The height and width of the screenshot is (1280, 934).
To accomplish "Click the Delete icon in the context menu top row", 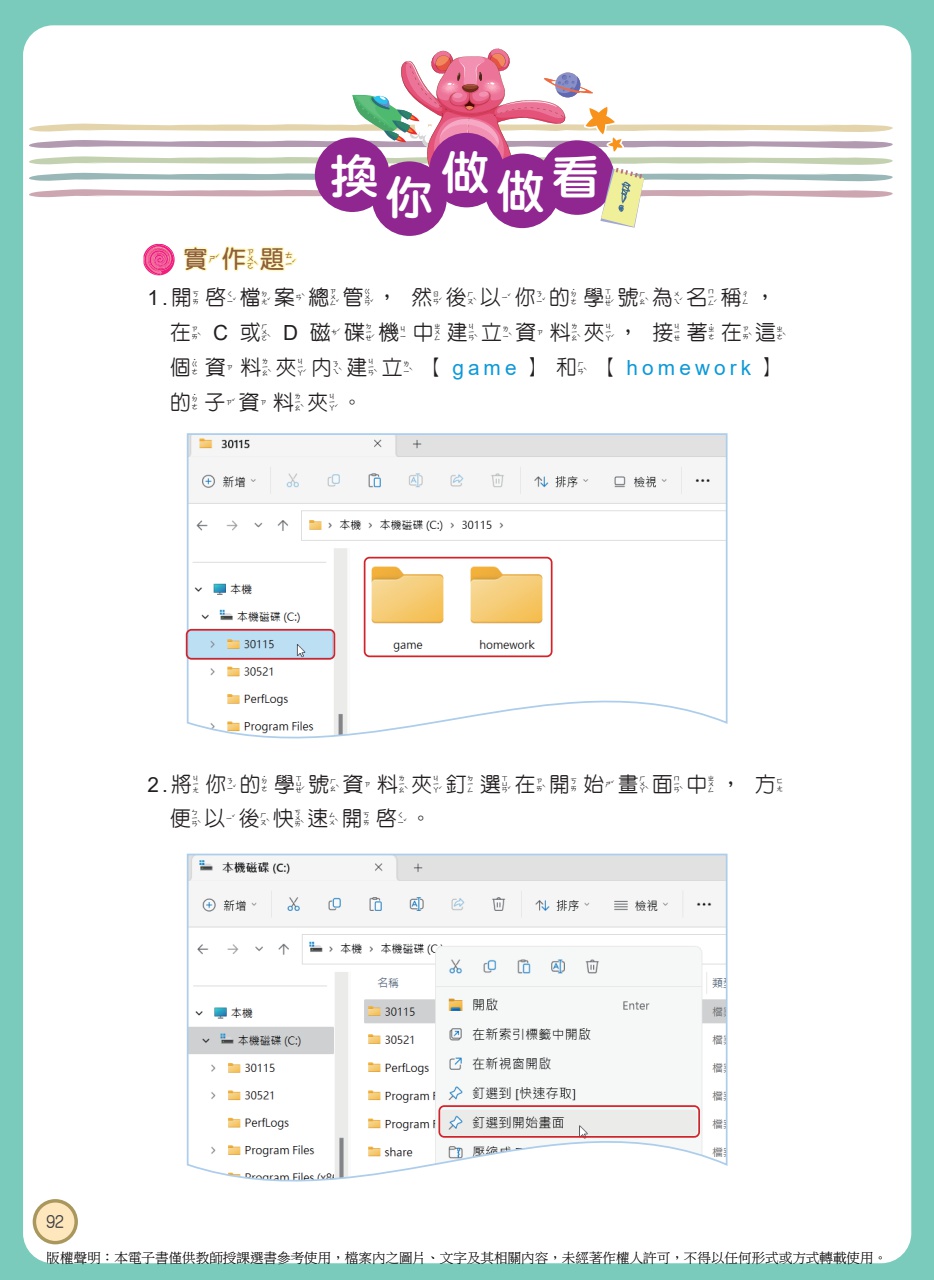I will coord(592,966).
